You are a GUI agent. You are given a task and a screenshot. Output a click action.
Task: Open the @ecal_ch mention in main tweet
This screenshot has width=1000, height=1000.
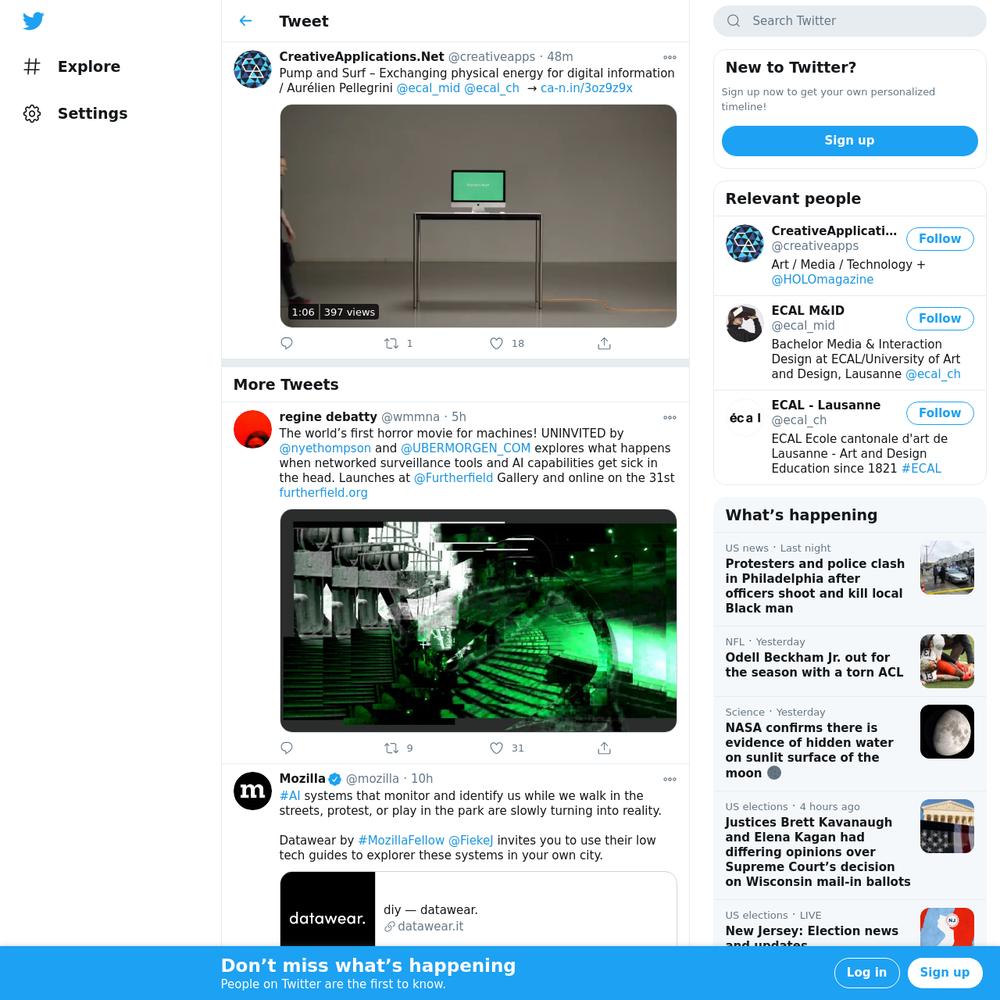coord(492,88)
